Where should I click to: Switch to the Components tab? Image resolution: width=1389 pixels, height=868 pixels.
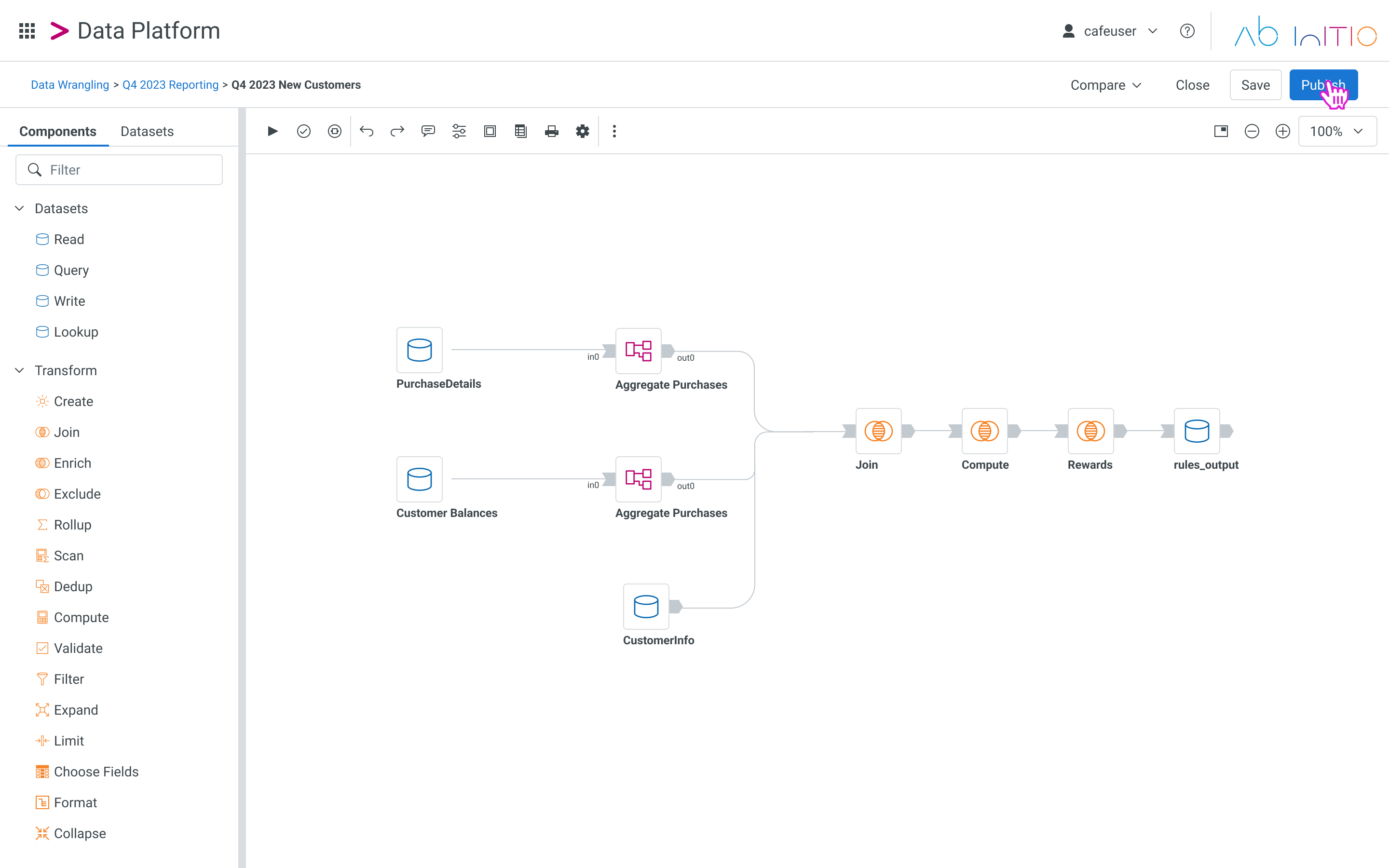[58, 132]
